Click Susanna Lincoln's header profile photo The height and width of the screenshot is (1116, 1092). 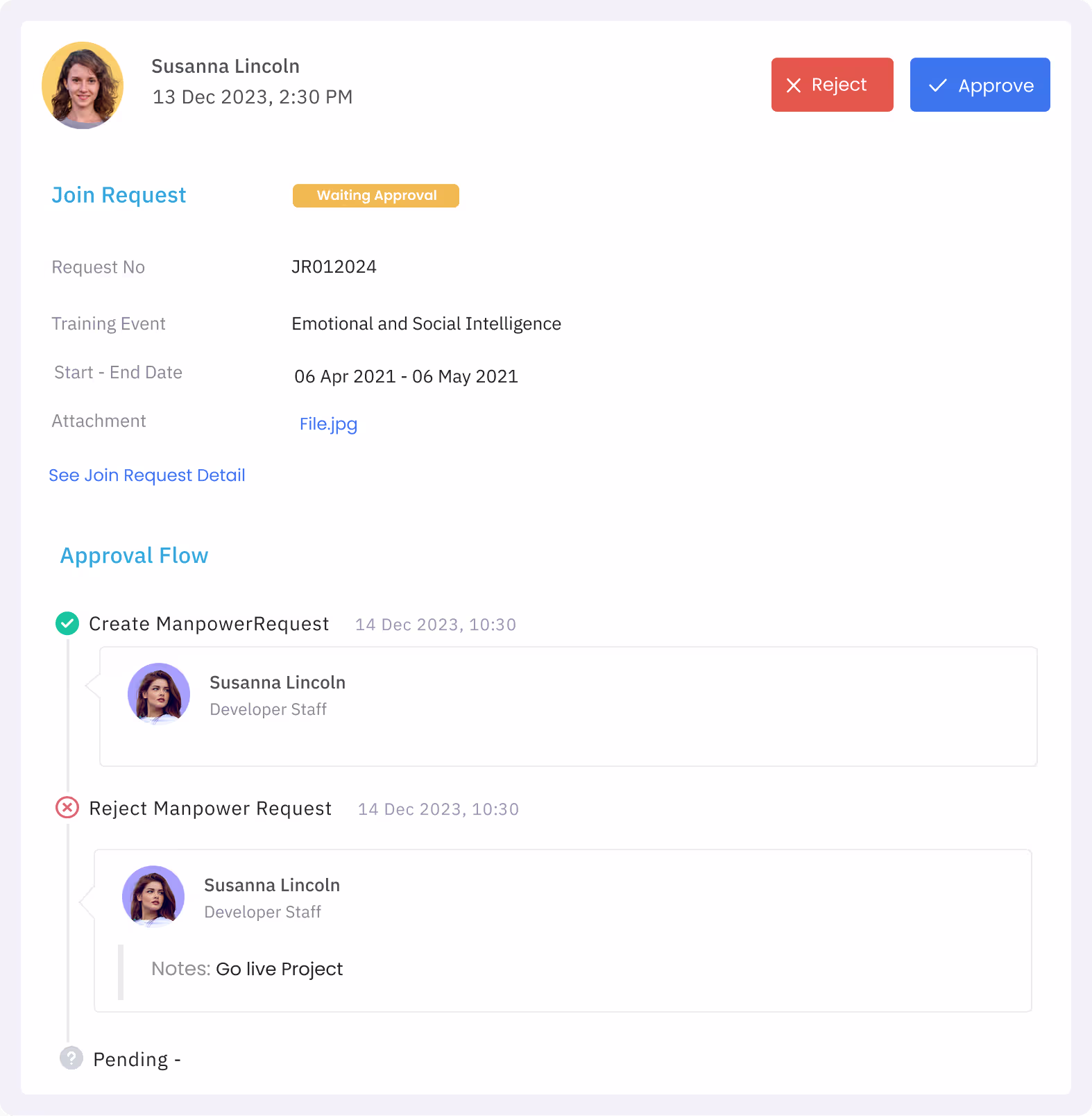point(83,85)
